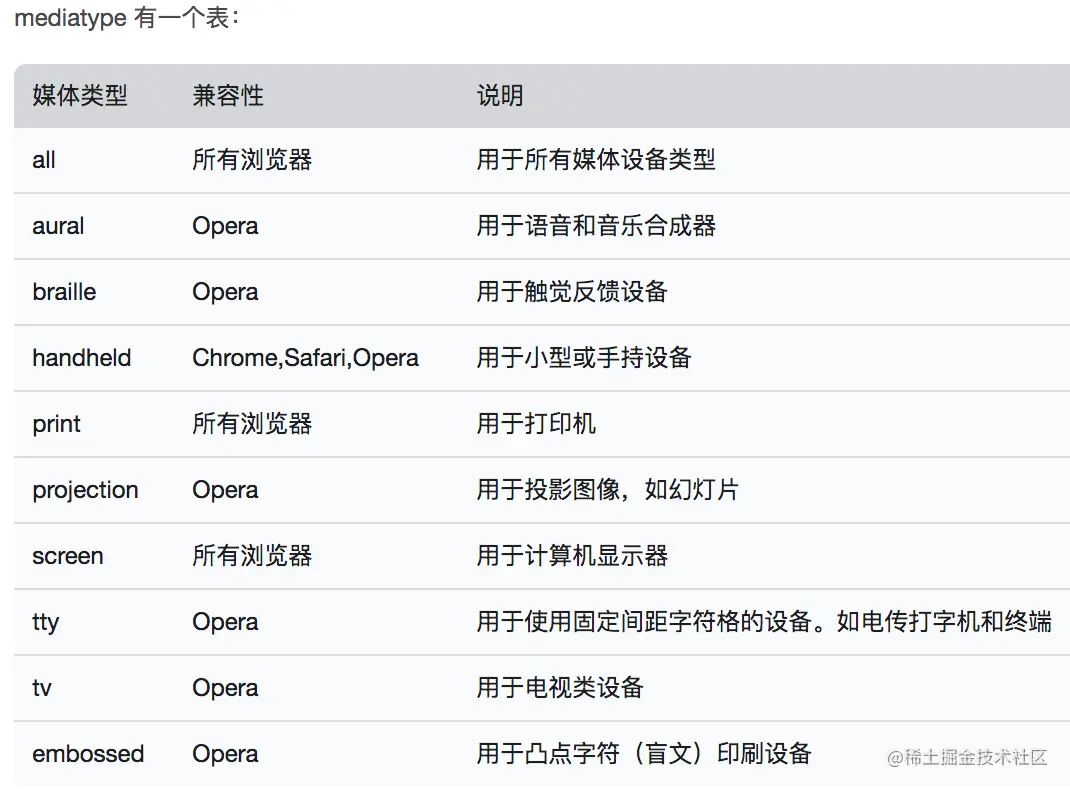Select the "tty" media type cell
Viewport: 1070px width, 790px height.
(45, 622)
